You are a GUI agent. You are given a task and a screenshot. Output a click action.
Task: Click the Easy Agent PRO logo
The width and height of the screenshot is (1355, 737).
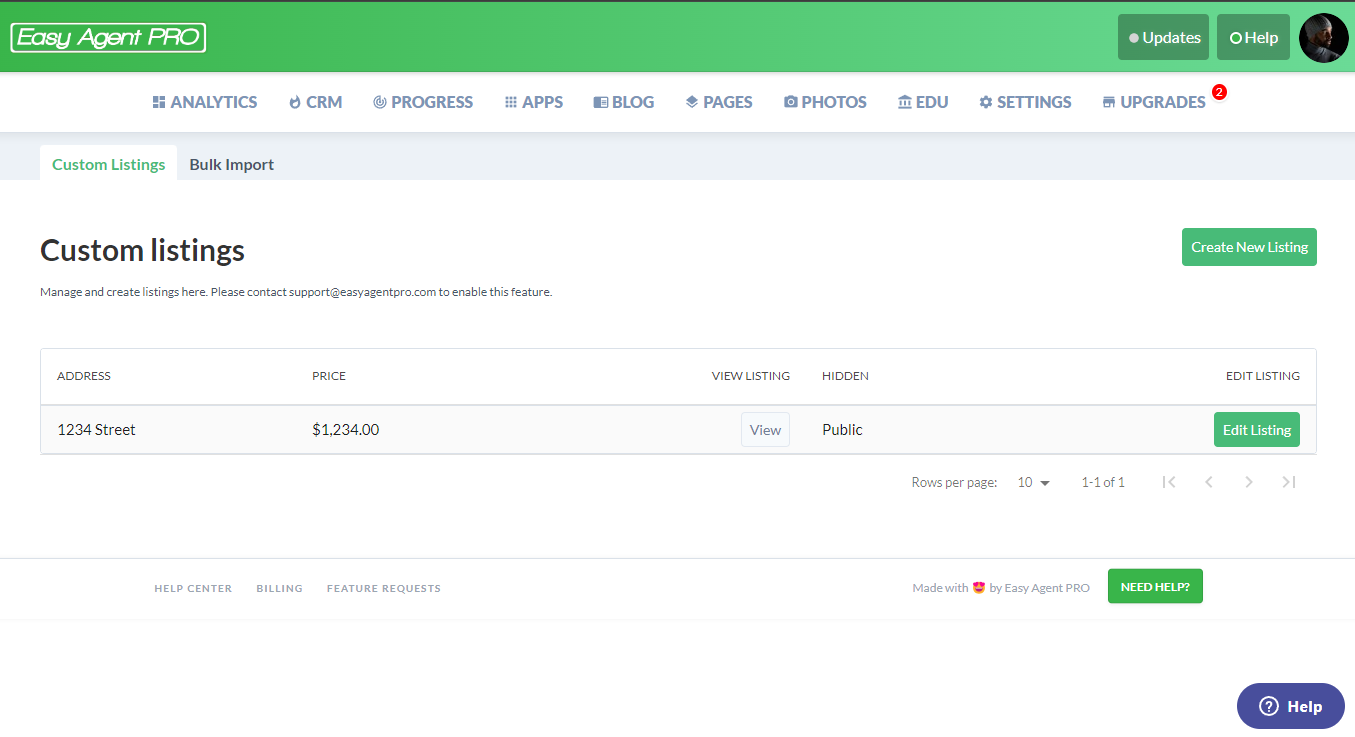tap(108, 38)
